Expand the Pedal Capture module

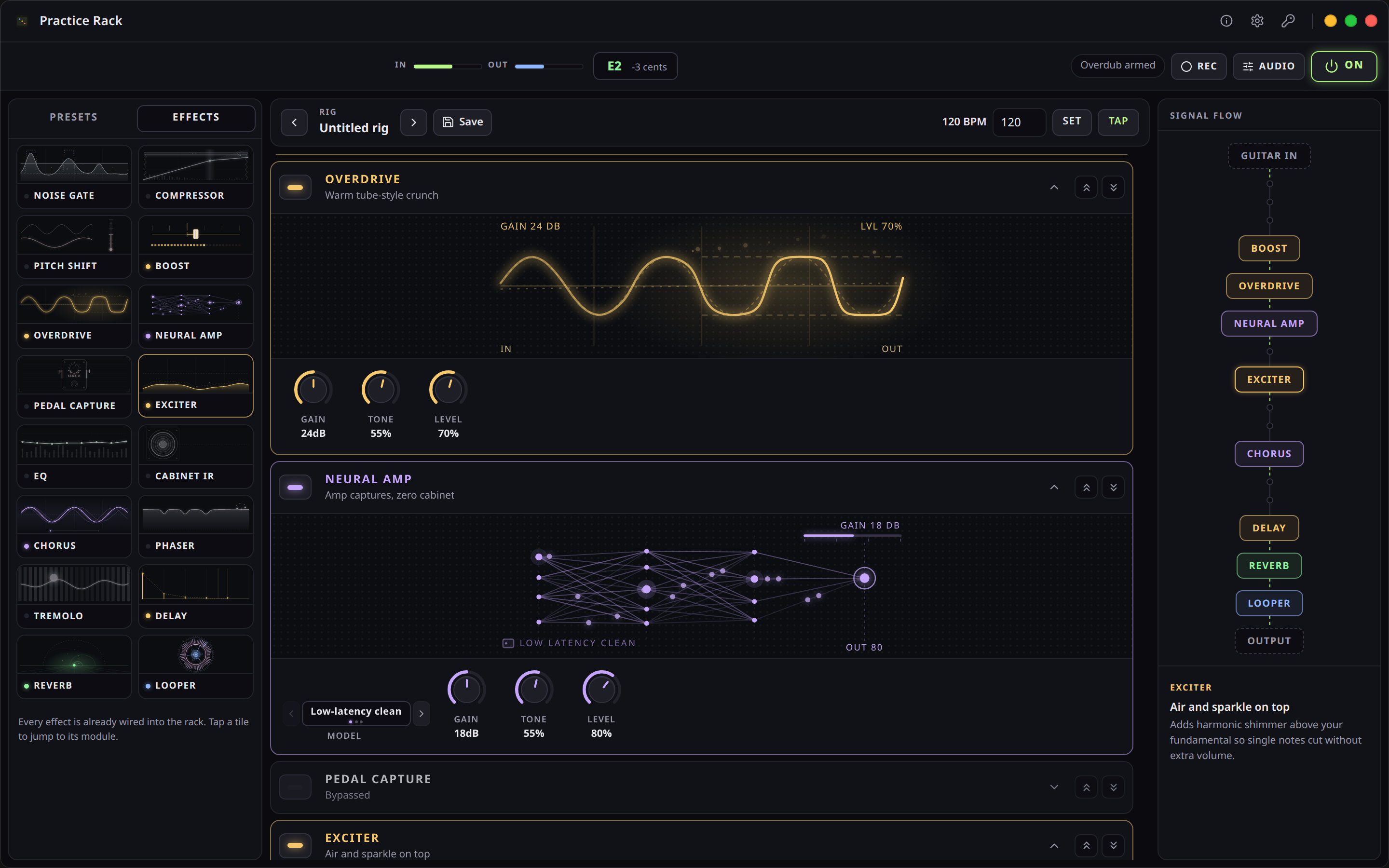pos(1054,787)
